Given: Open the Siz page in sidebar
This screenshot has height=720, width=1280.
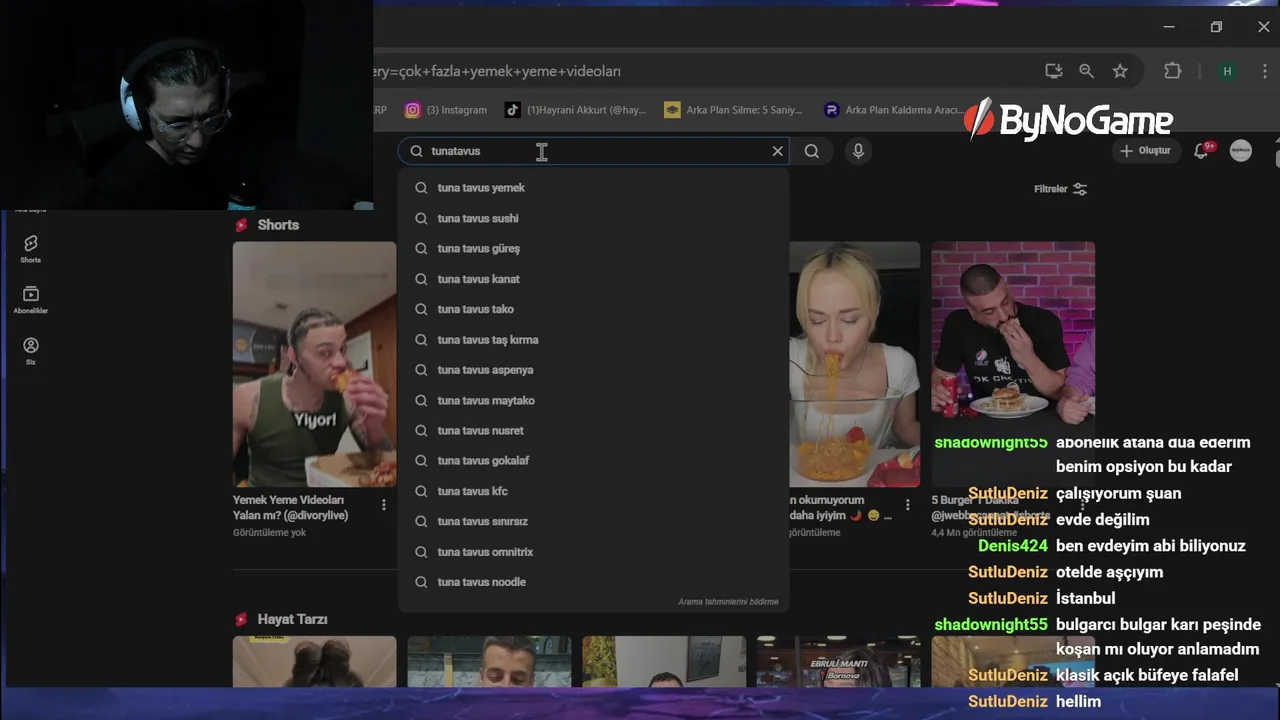Looking at the screenshot, I should coord(31,351).
